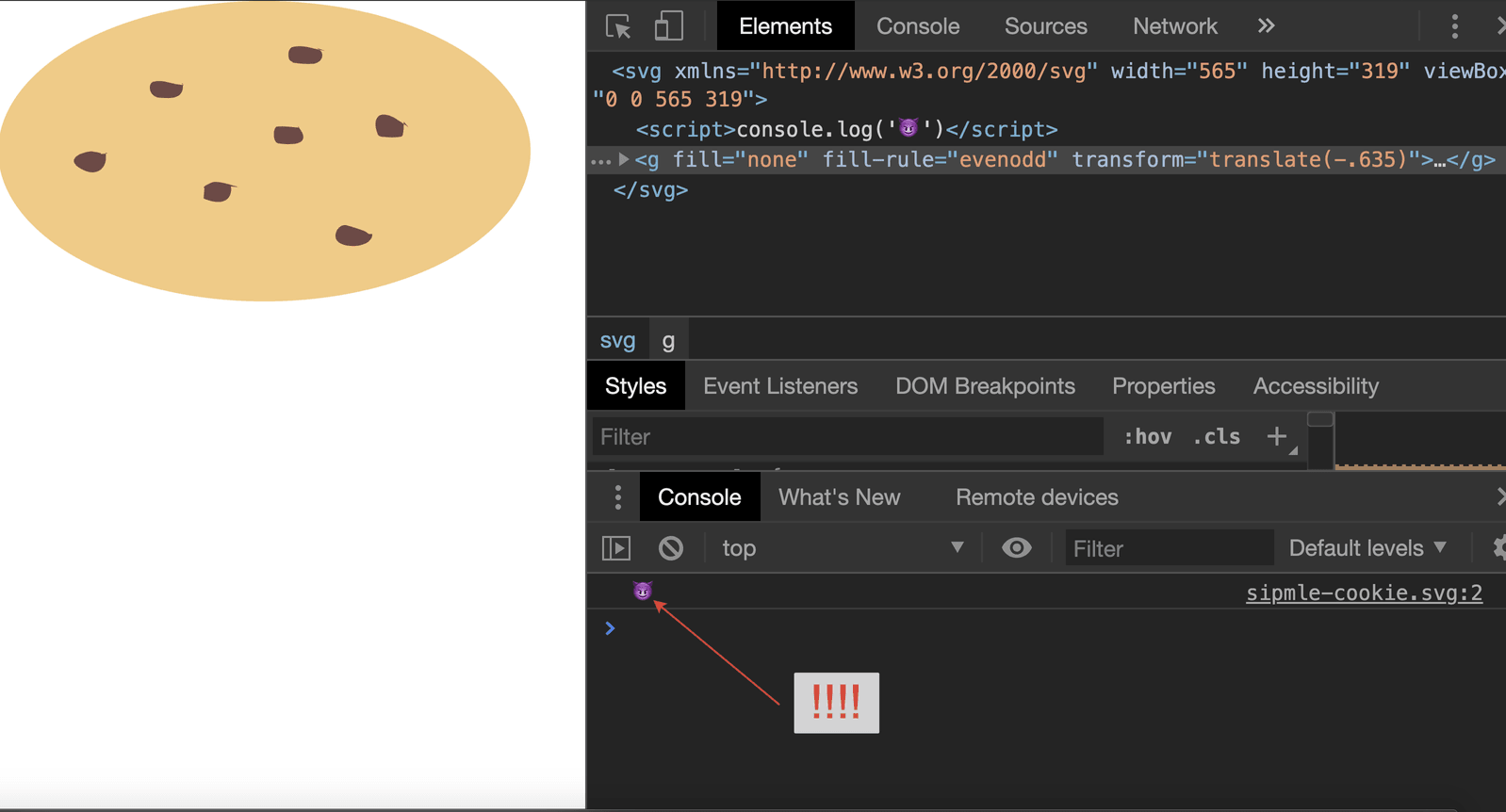Toggle the device toolbar icon
Screen dimensions: 1506x812
click(x=668, y=26)
